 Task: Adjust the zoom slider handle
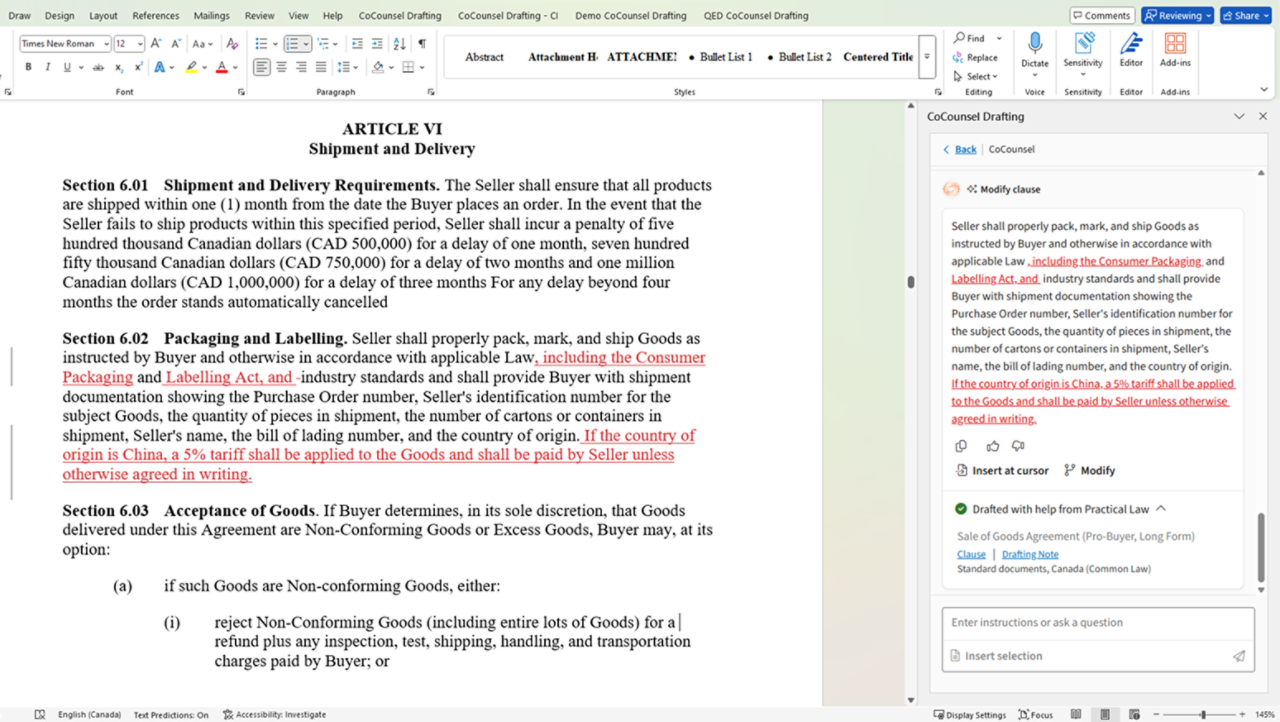tap(1203, 714)
